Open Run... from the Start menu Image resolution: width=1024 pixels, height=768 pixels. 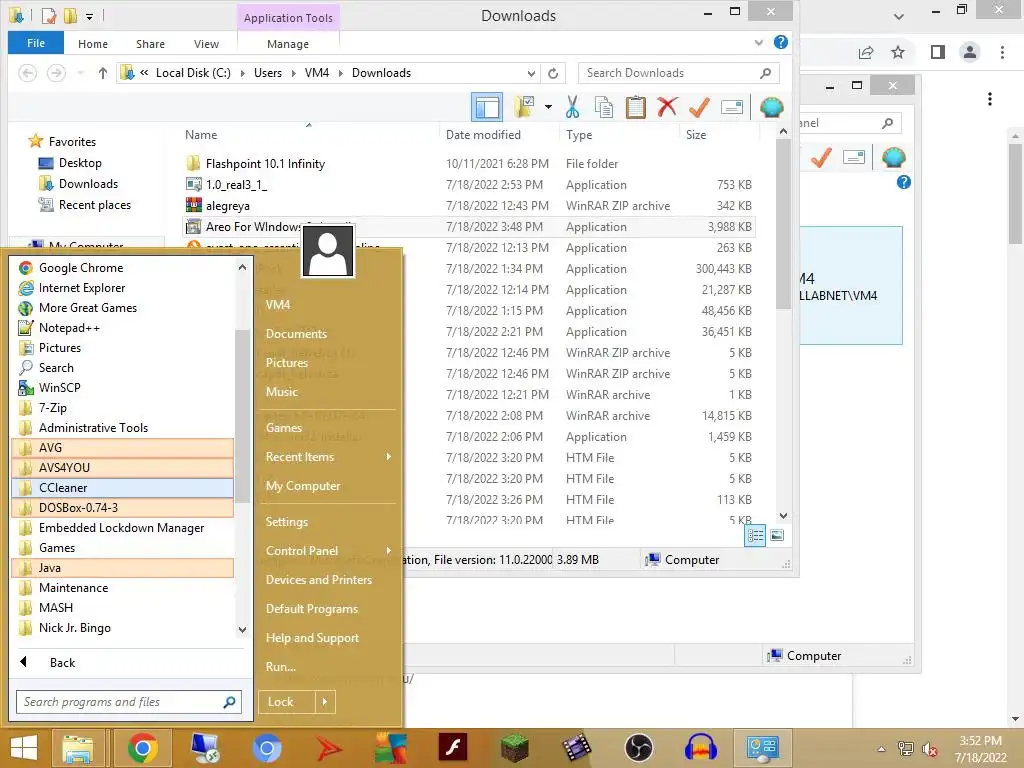click(x=281, y=667)
